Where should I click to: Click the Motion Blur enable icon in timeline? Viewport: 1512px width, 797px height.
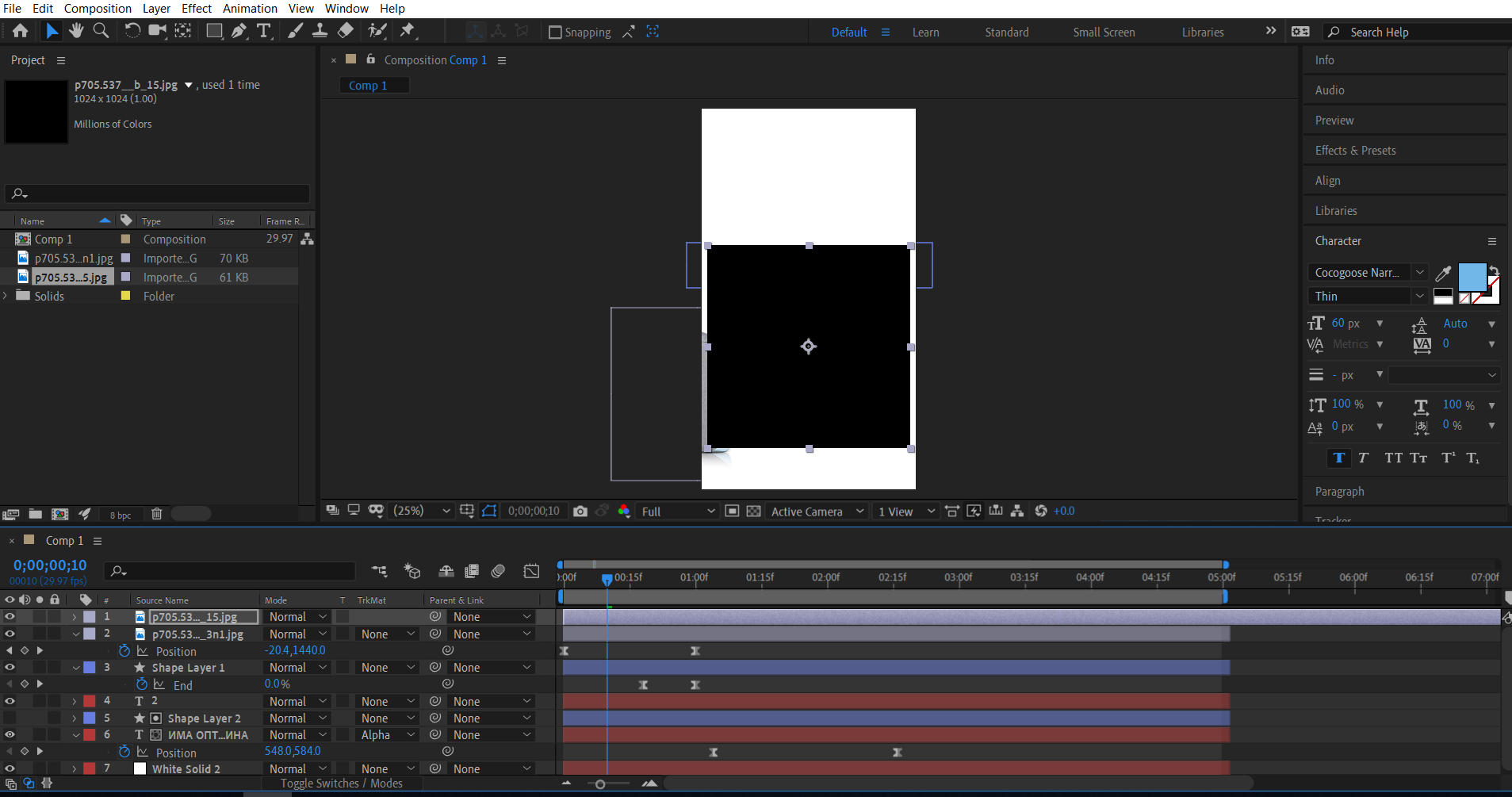498,571
